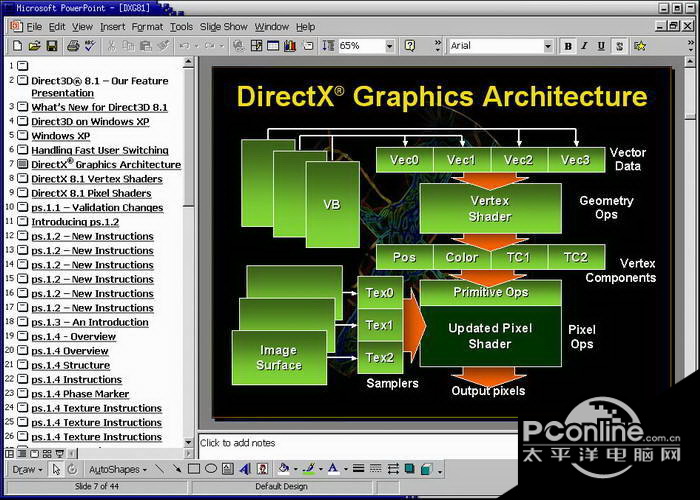
Task: Expand the AutoShapes menu
Action: click(x=117, y=470)
